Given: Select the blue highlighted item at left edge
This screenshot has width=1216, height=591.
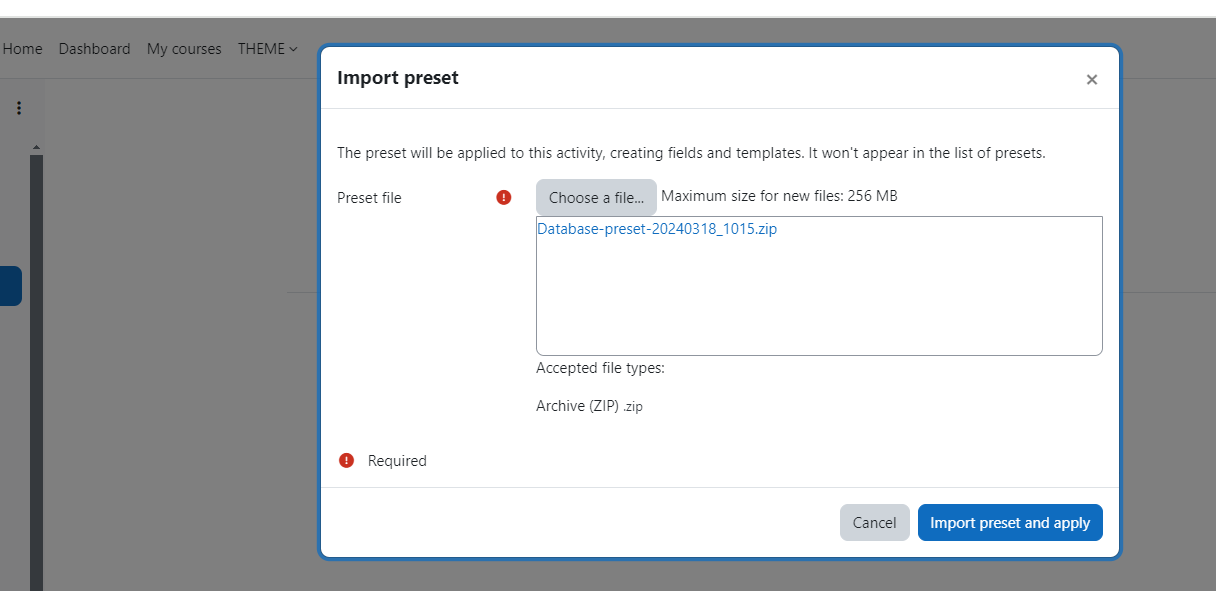Looking at the screenshot, I should click(10, 286).
